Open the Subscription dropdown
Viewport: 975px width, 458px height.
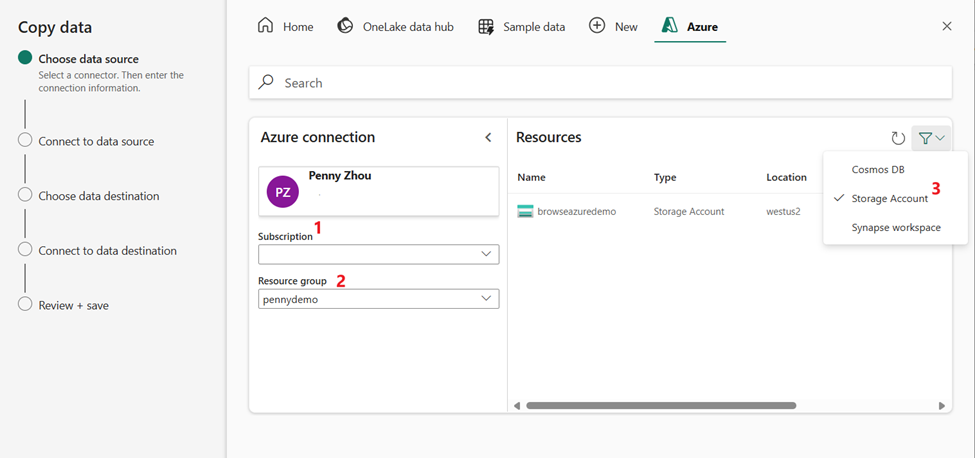pos(379,254)
